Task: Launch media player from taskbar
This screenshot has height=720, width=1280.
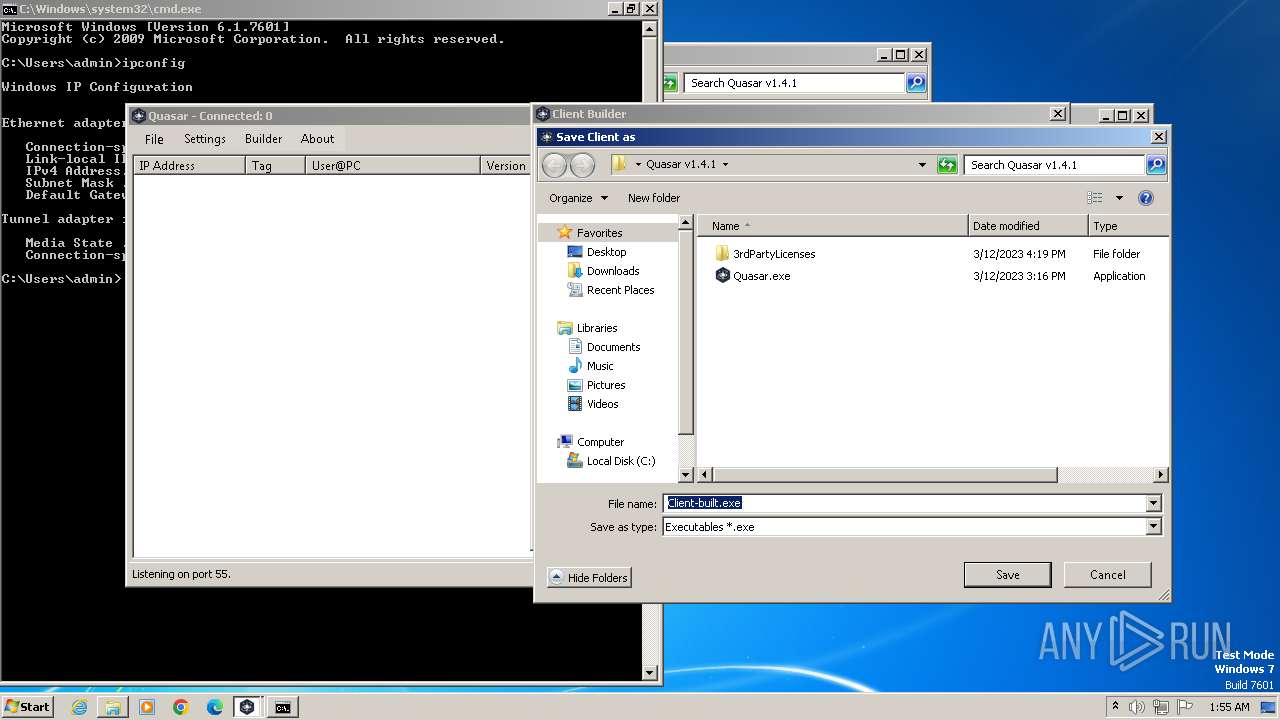Action: (147, 707)
